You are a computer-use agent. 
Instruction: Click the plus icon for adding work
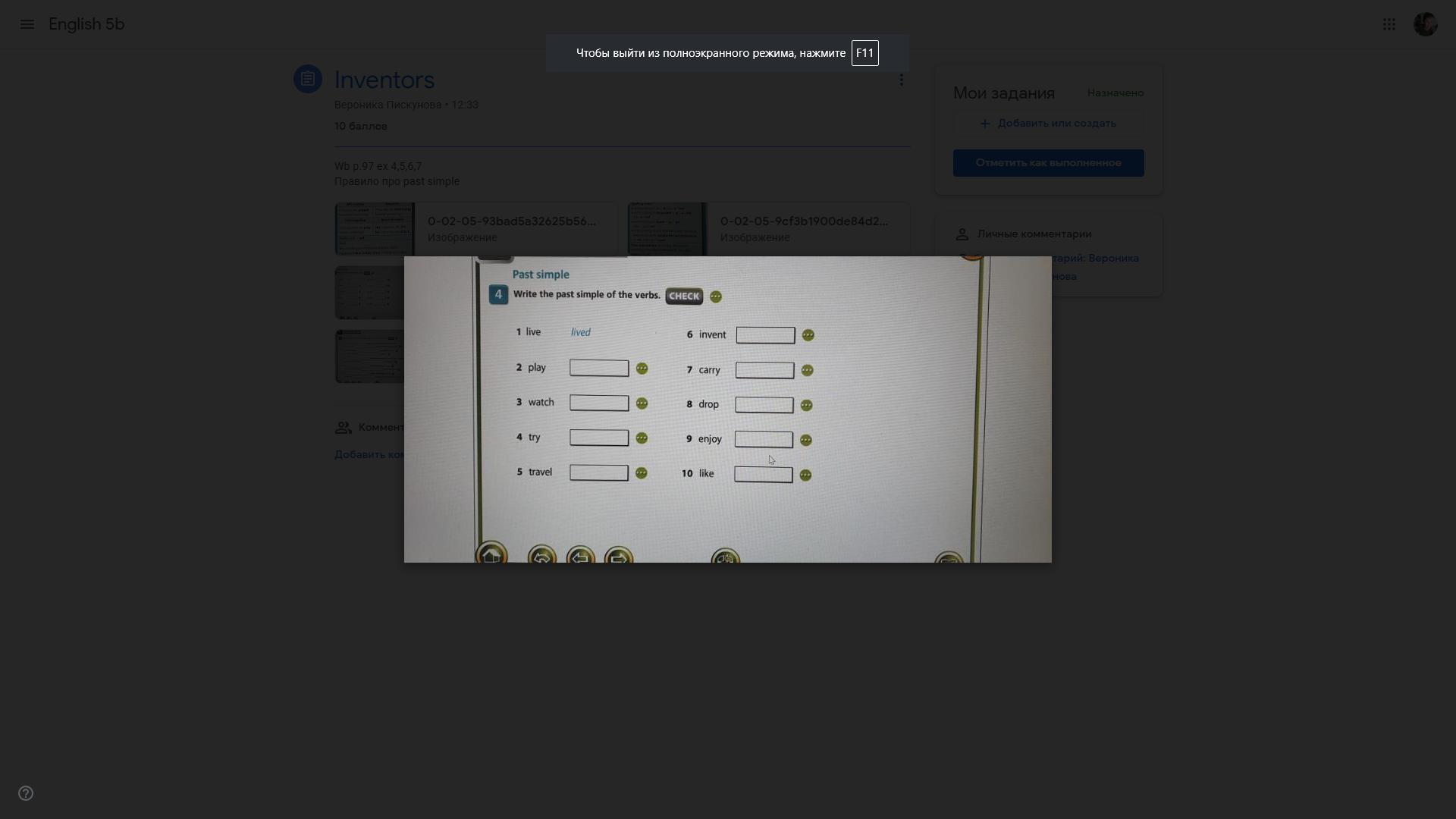(x=985, y=124)
